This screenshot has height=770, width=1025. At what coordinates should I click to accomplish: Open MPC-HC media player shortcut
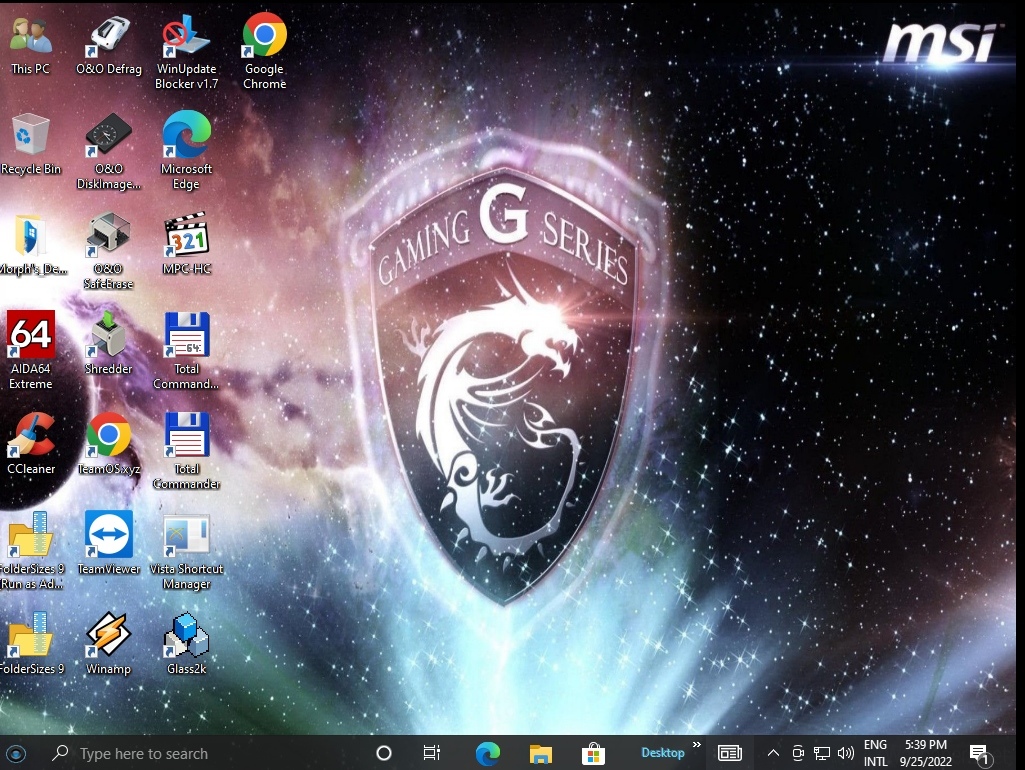[186, 244]
